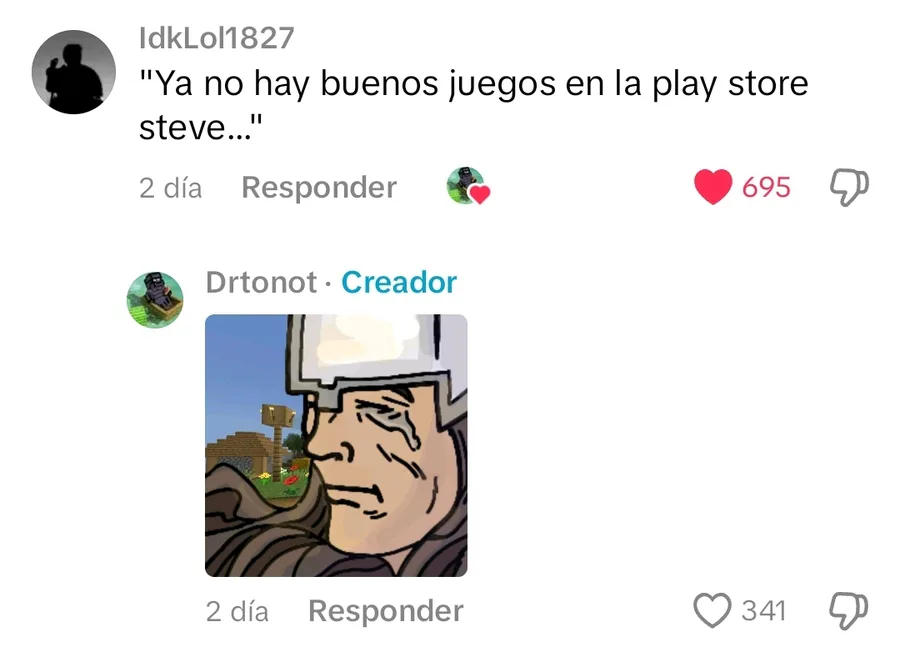Open IdkLol1827's profile picture

tap(73, 72)
